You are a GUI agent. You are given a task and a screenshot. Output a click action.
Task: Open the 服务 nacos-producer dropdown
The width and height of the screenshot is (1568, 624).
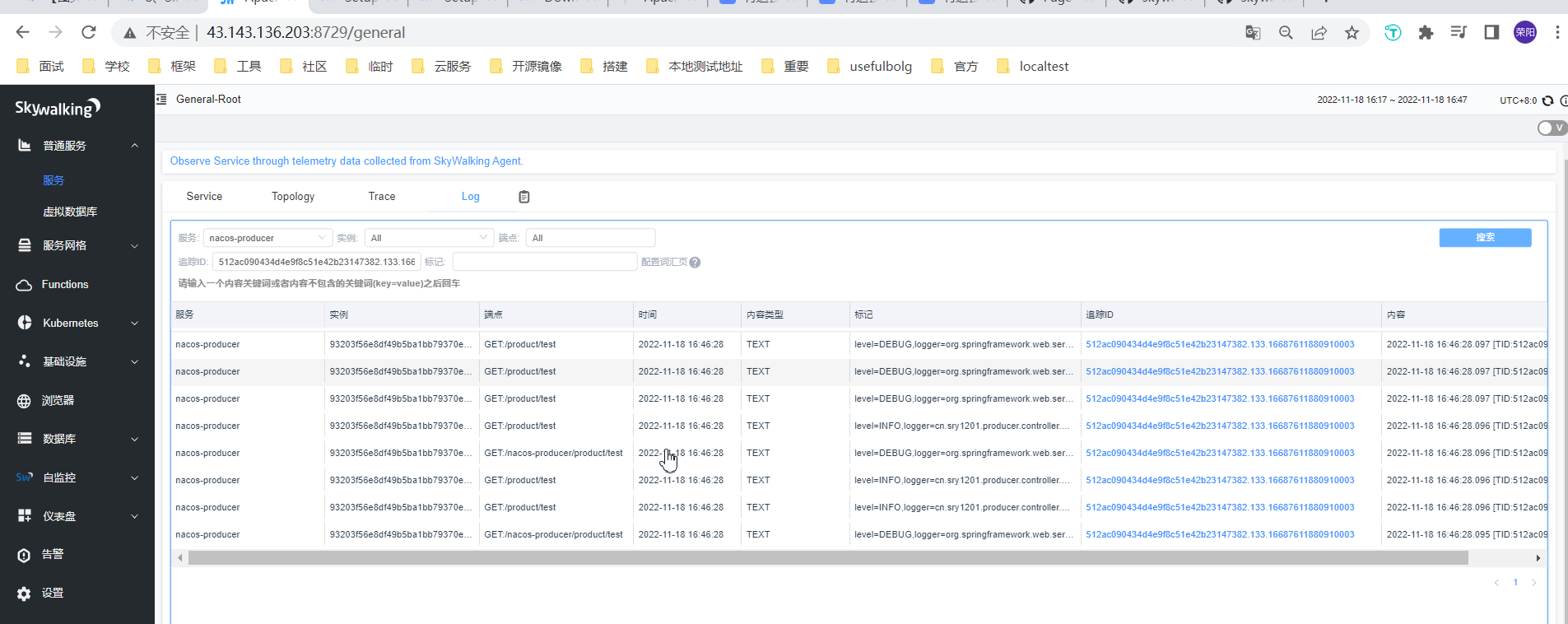point(268,238)
